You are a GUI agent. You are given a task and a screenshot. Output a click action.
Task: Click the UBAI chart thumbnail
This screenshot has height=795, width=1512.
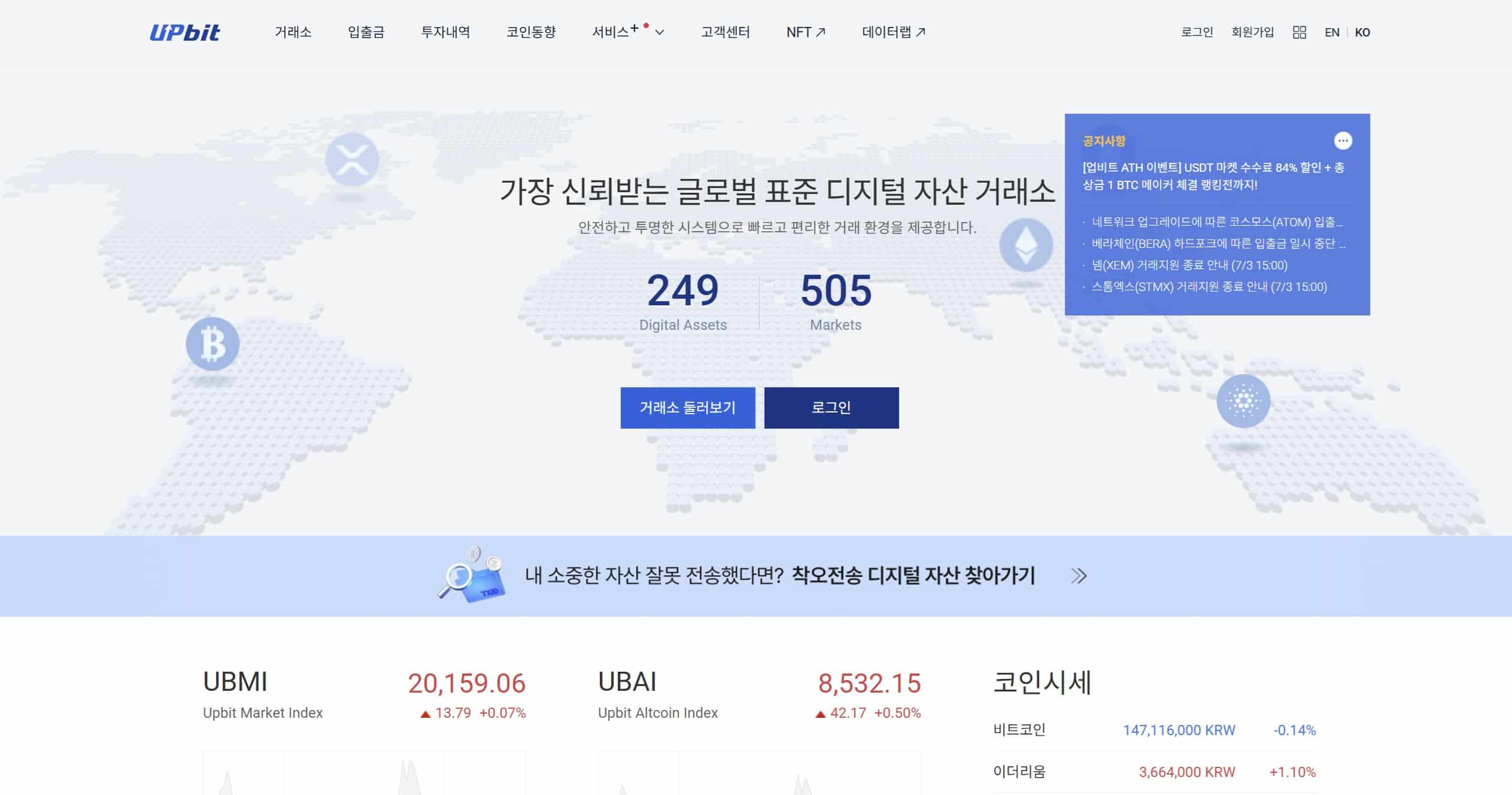click(x=760, y=773)
